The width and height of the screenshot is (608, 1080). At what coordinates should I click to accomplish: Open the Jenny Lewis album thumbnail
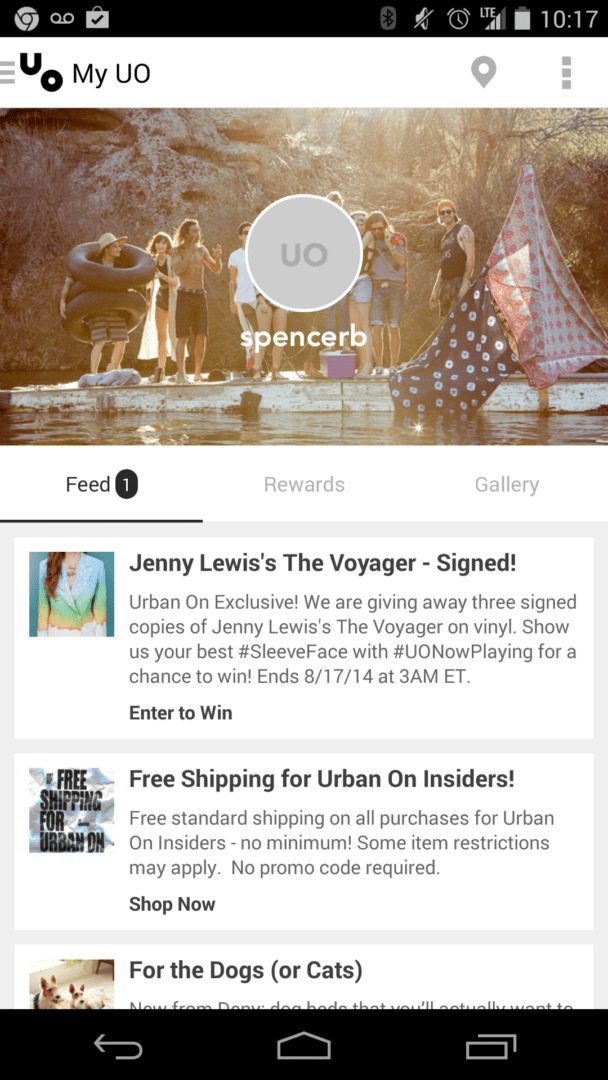(x=72, y=594)
